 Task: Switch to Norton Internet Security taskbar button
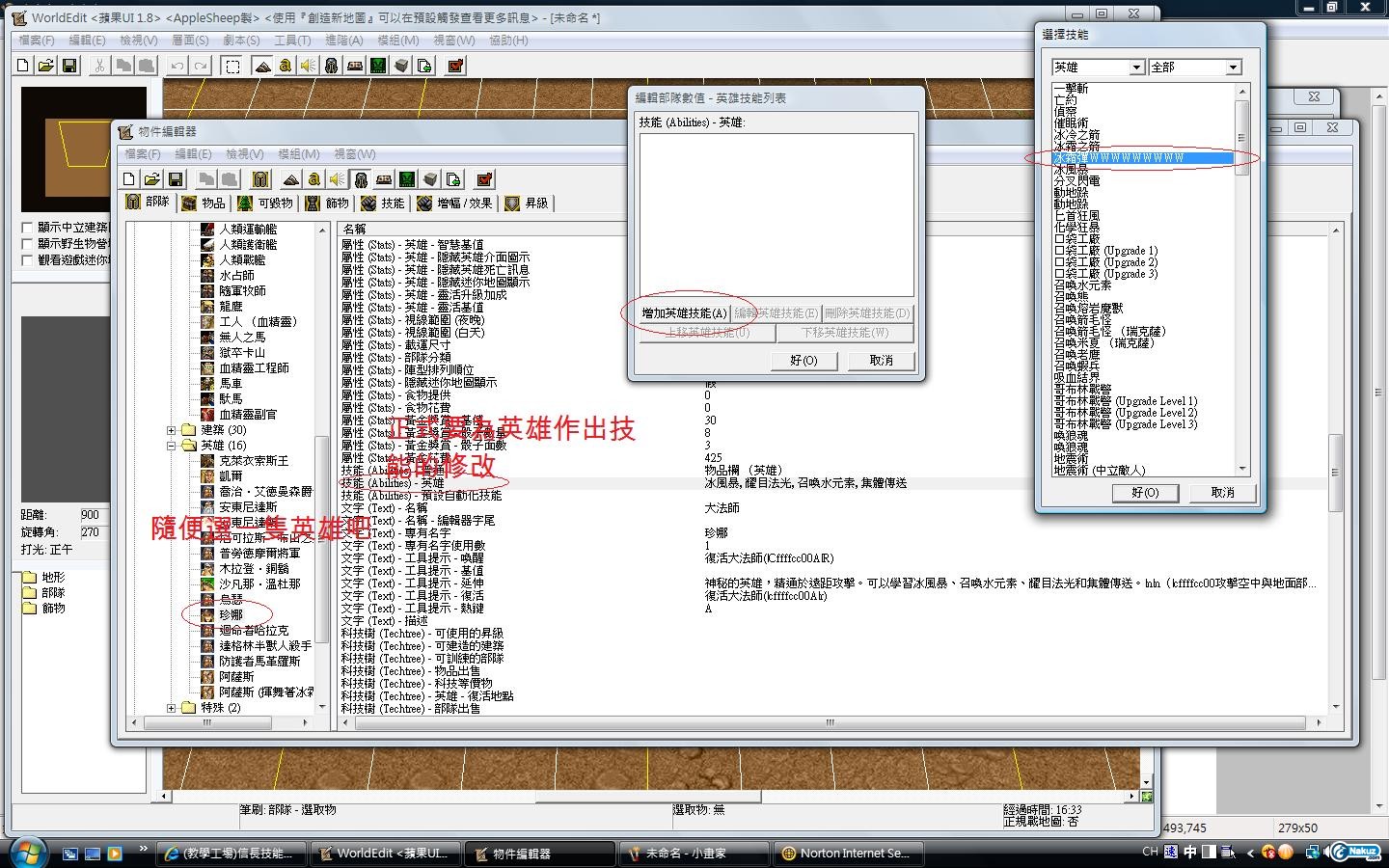point(850,854)
